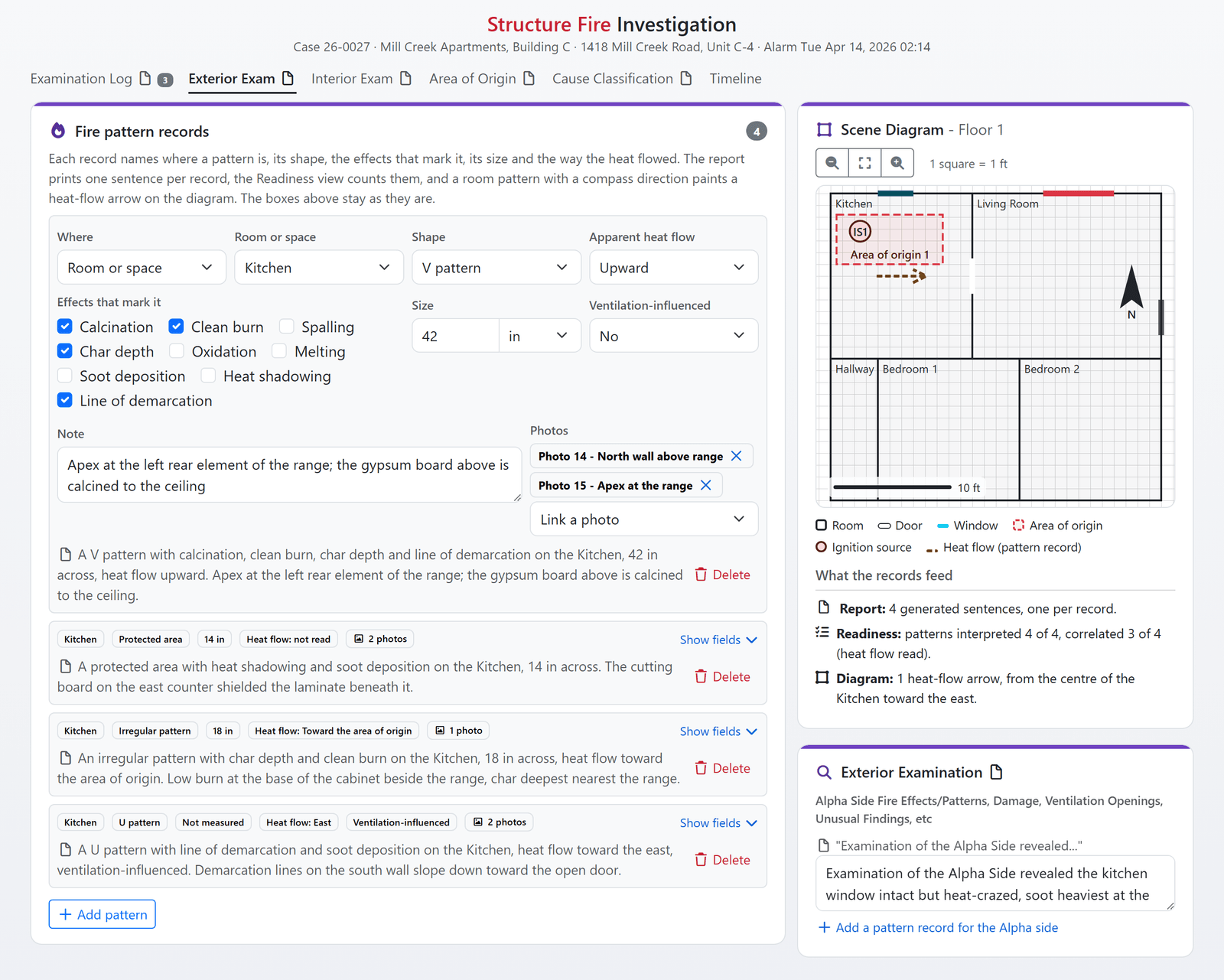This screenshot has height=980, width=1224.
Task: Delete the V pattern record
Action: [722, 575]
